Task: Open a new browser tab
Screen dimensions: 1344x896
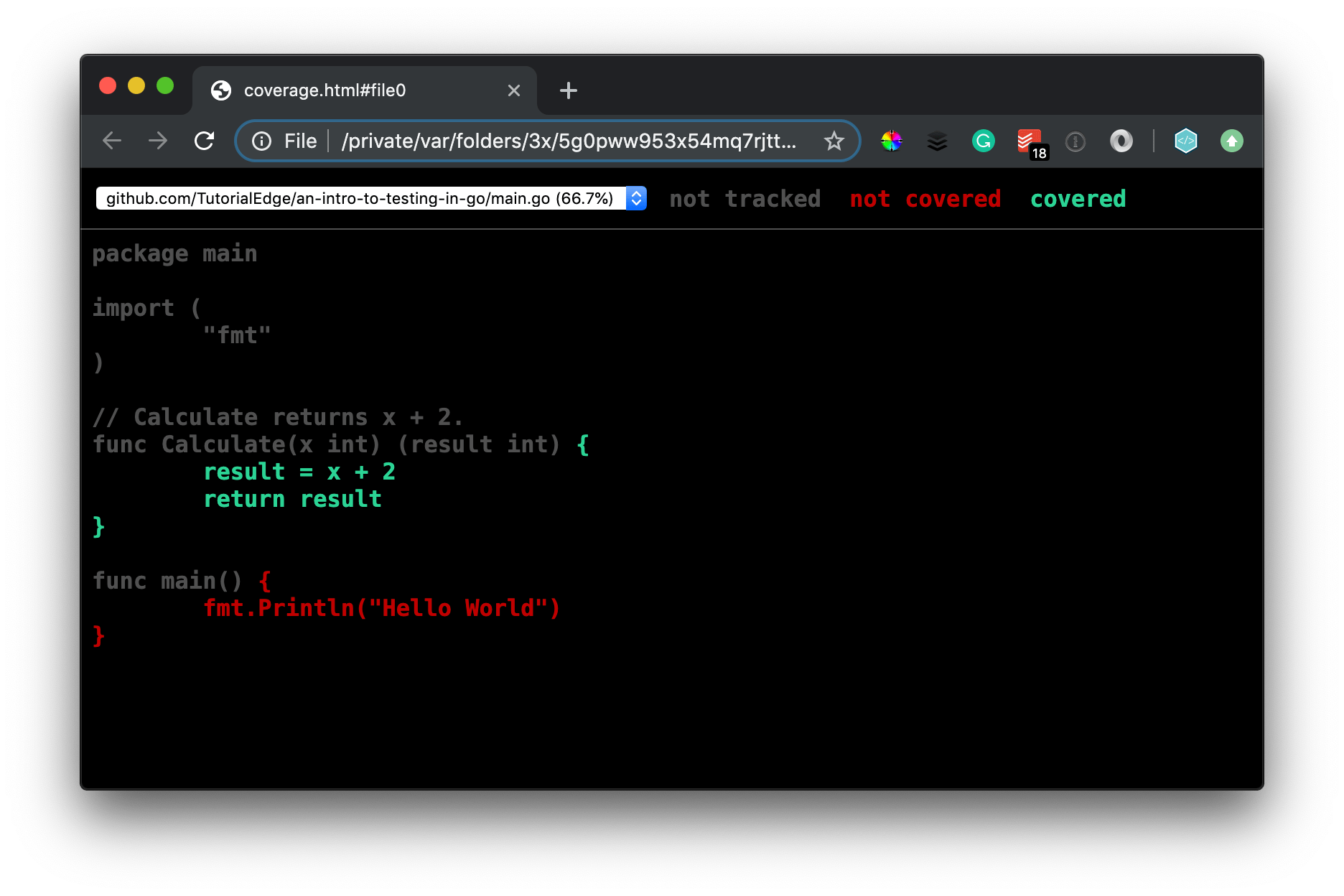Action: click(x=568, y=90)
